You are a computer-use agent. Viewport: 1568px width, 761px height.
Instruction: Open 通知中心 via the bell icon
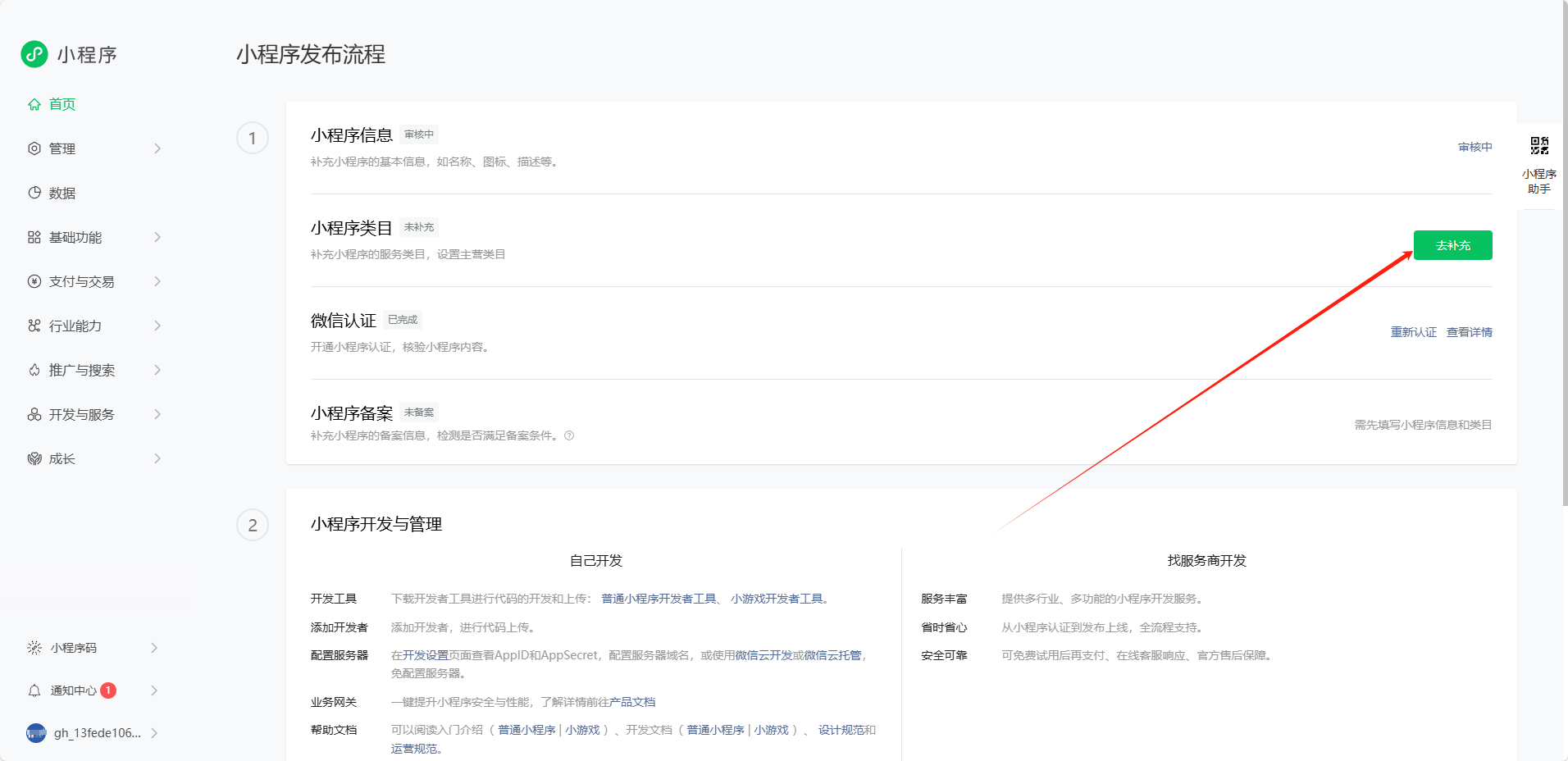click(x=34, y=690)
